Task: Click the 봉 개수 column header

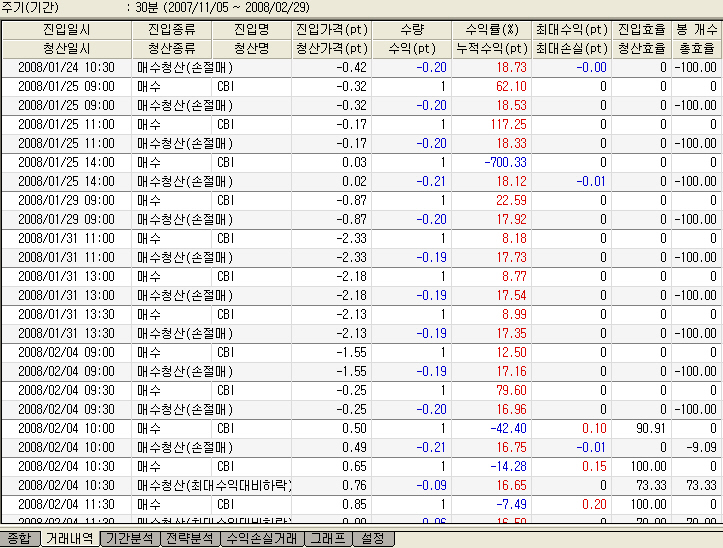Action: tap(696, 29)
